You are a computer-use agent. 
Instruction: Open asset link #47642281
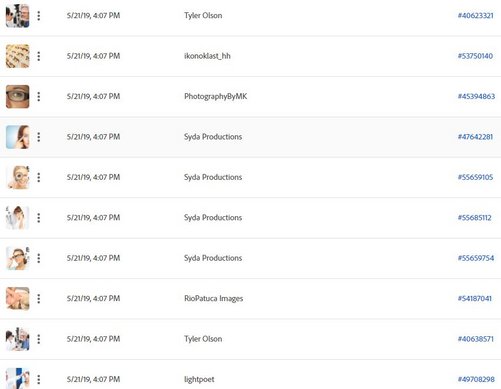click(475, 137)
